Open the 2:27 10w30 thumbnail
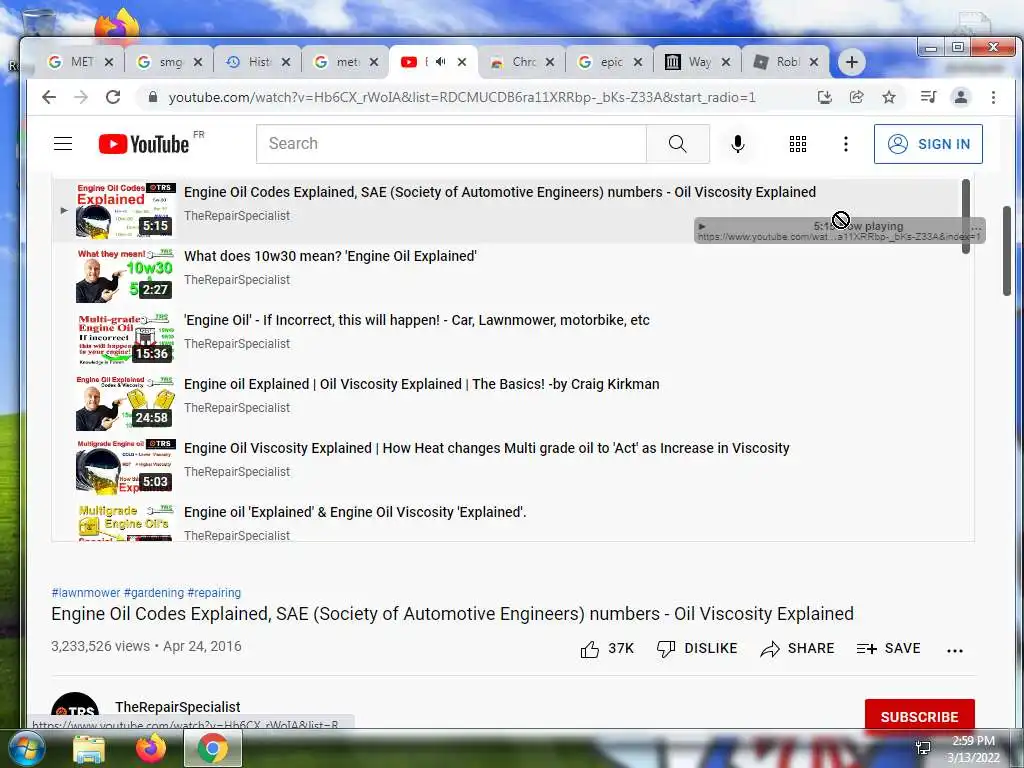 [125, 275]
